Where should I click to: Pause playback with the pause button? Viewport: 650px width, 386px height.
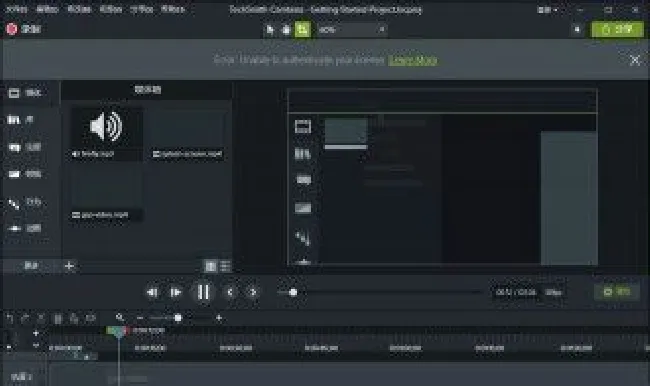pos(203,292)
